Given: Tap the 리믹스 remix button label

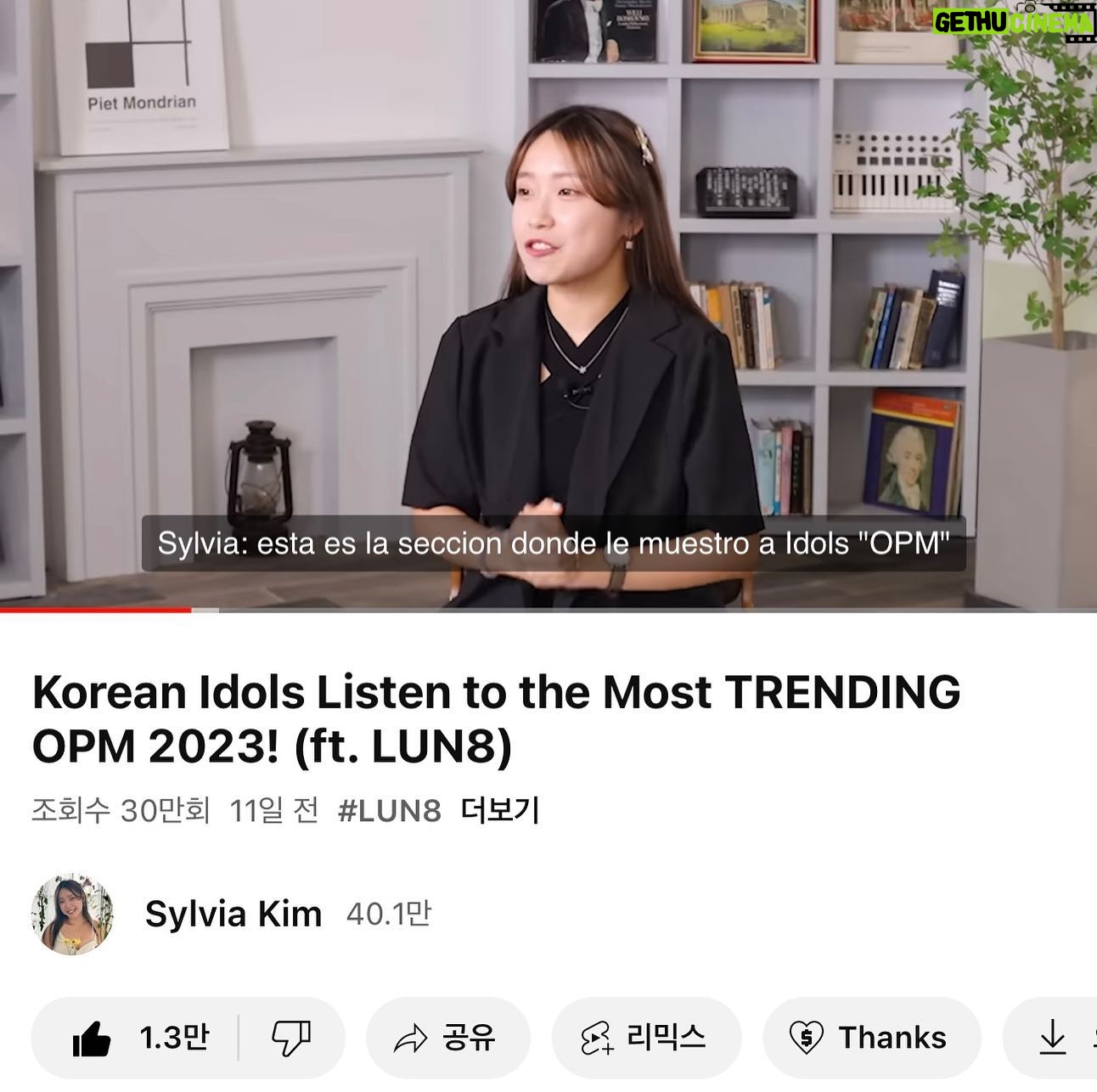Looking at the screenshot, I should click(x=667, y=1038).
